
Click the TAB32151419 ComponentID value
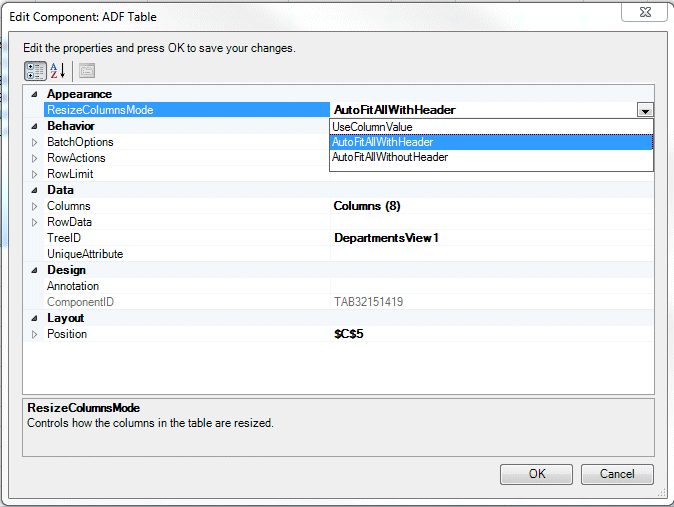492,302
